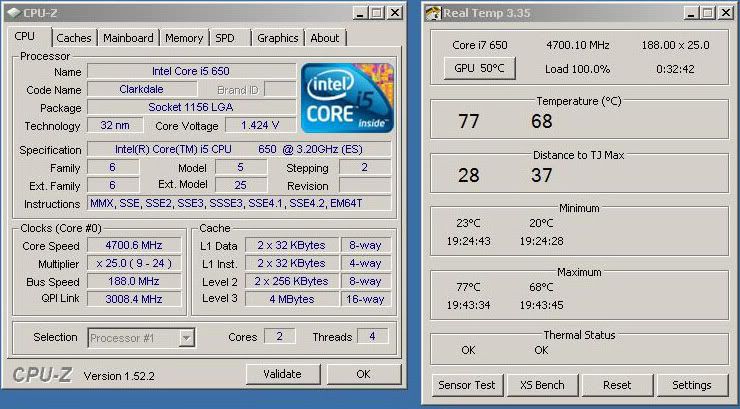Click the Specification field with 3.20GHz (ES)
This screenshot has height=409, width=740.
239,150
